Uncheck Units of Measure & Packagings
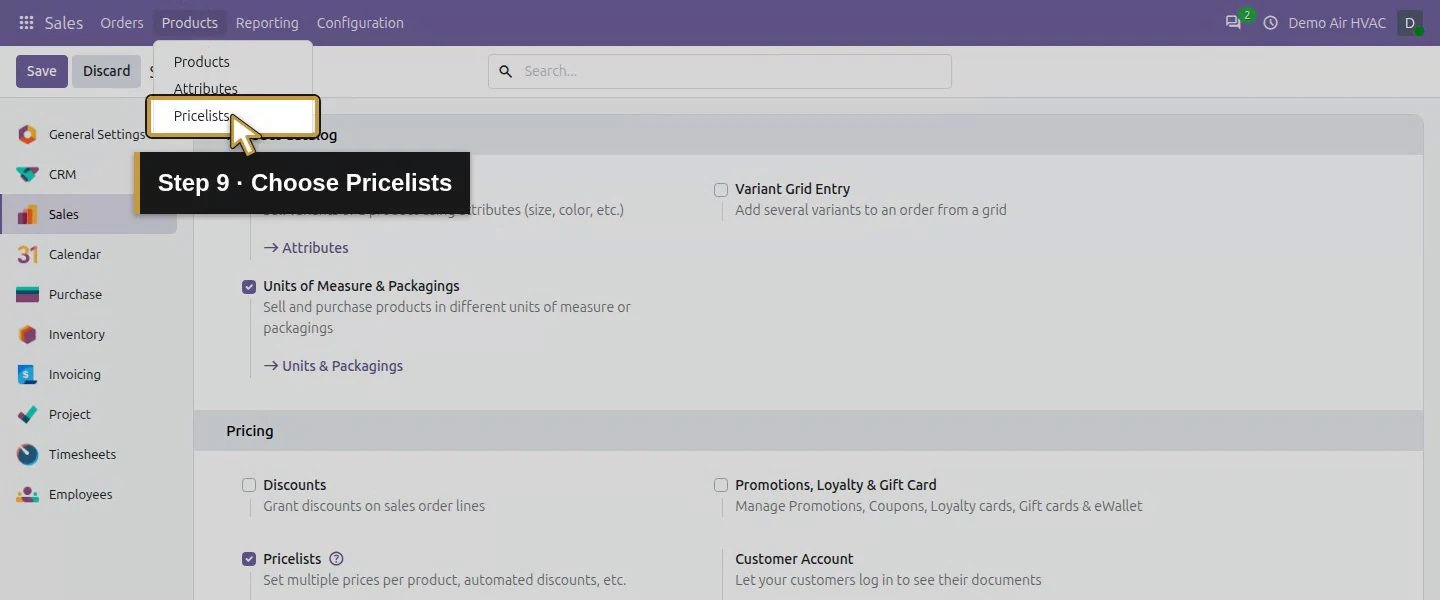This screenshot has height=600, width=1440. (x=249, y=287)
